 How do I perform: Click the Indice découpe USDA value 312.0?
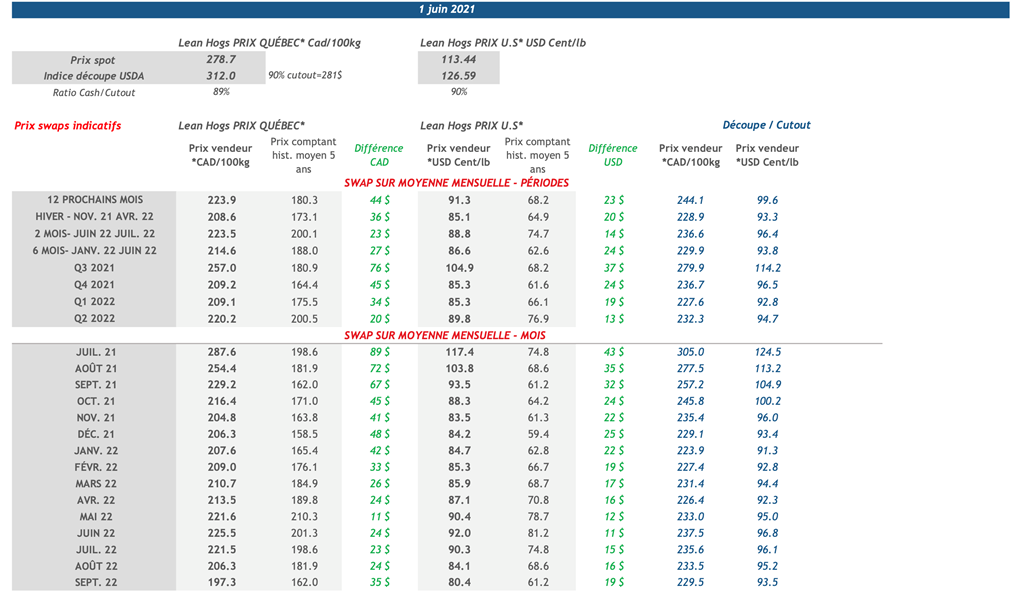click(x=220, y=76)
